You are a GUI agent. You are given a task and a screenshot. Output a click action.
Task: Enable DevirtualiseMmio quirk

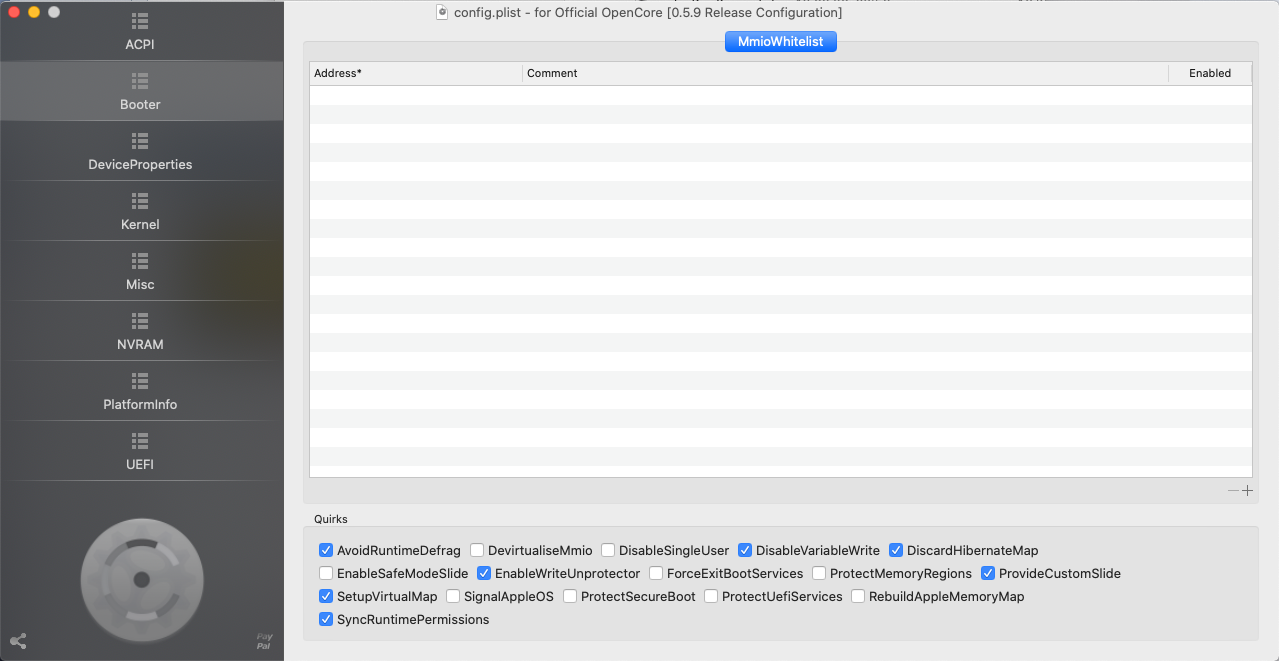tap(477, 550)
